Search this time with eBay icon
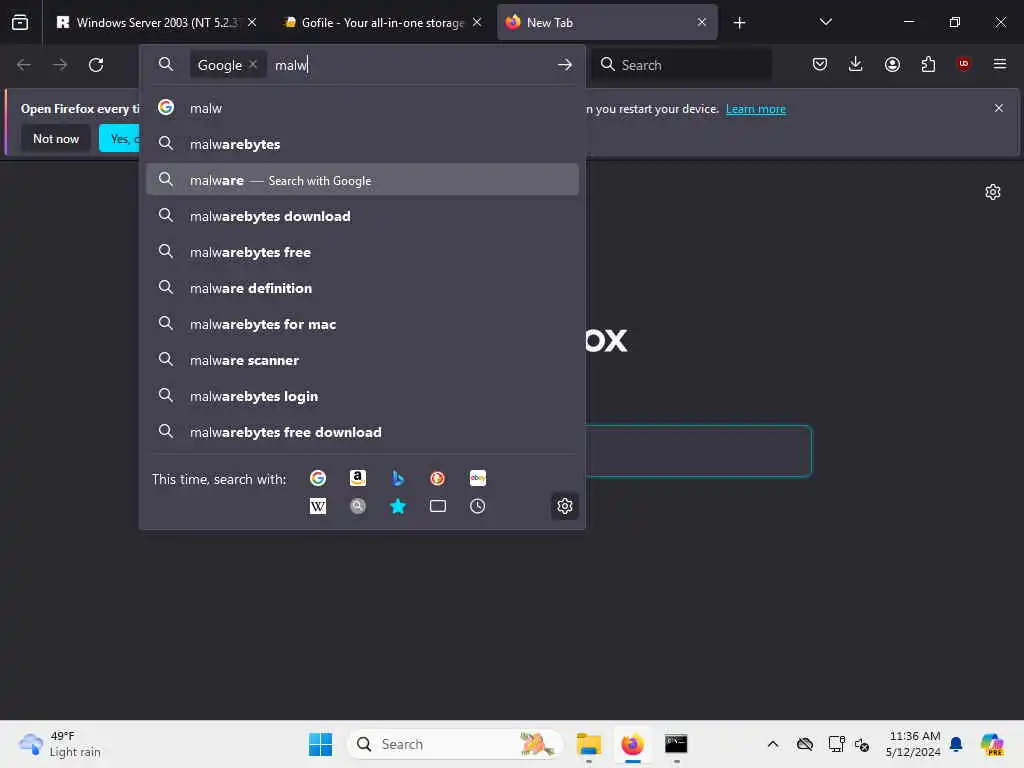1024x768 pixels. tap(477, 478)
